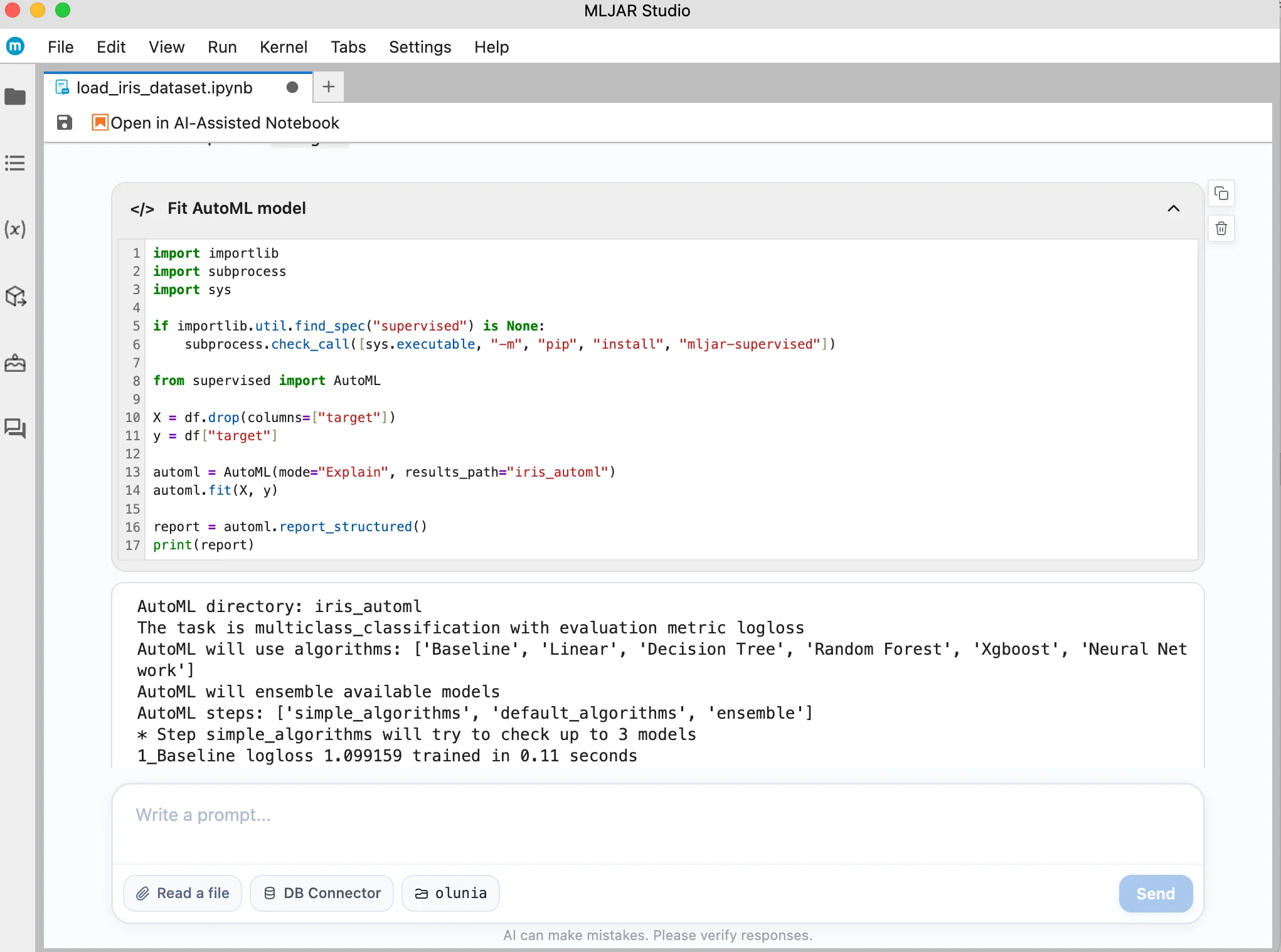Click code line 'automl.fit(X, y)'
Image resolution: width=1281 pixels, height=952 pixels.
click(215, 490)
